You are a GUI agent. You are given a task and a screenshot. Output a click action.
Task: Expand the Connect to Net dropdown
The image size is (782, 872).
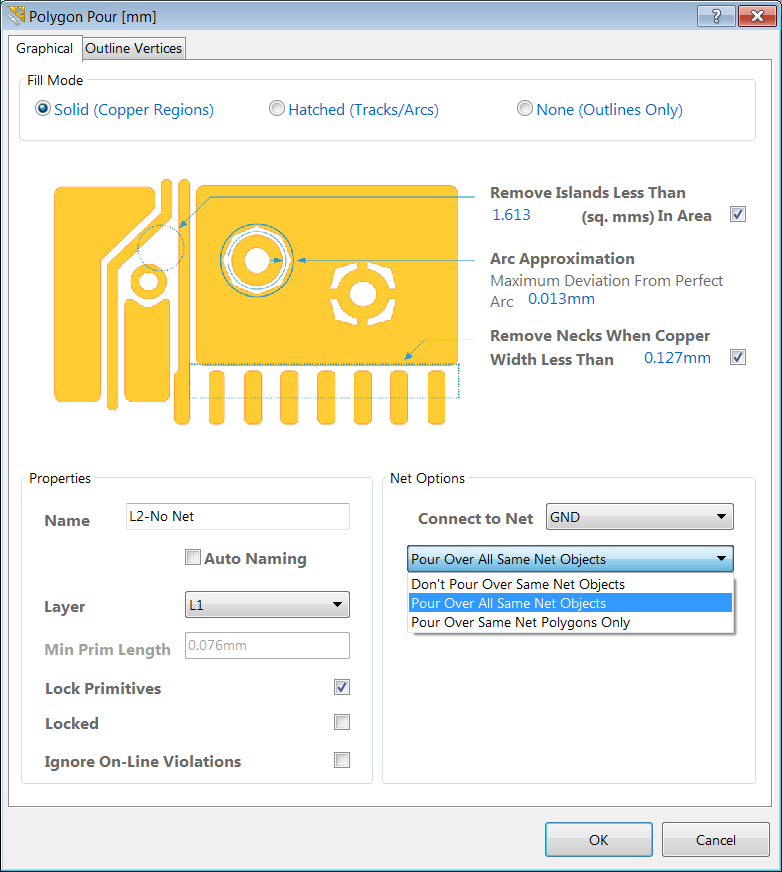pyautogui.click(x=639, y=517)
